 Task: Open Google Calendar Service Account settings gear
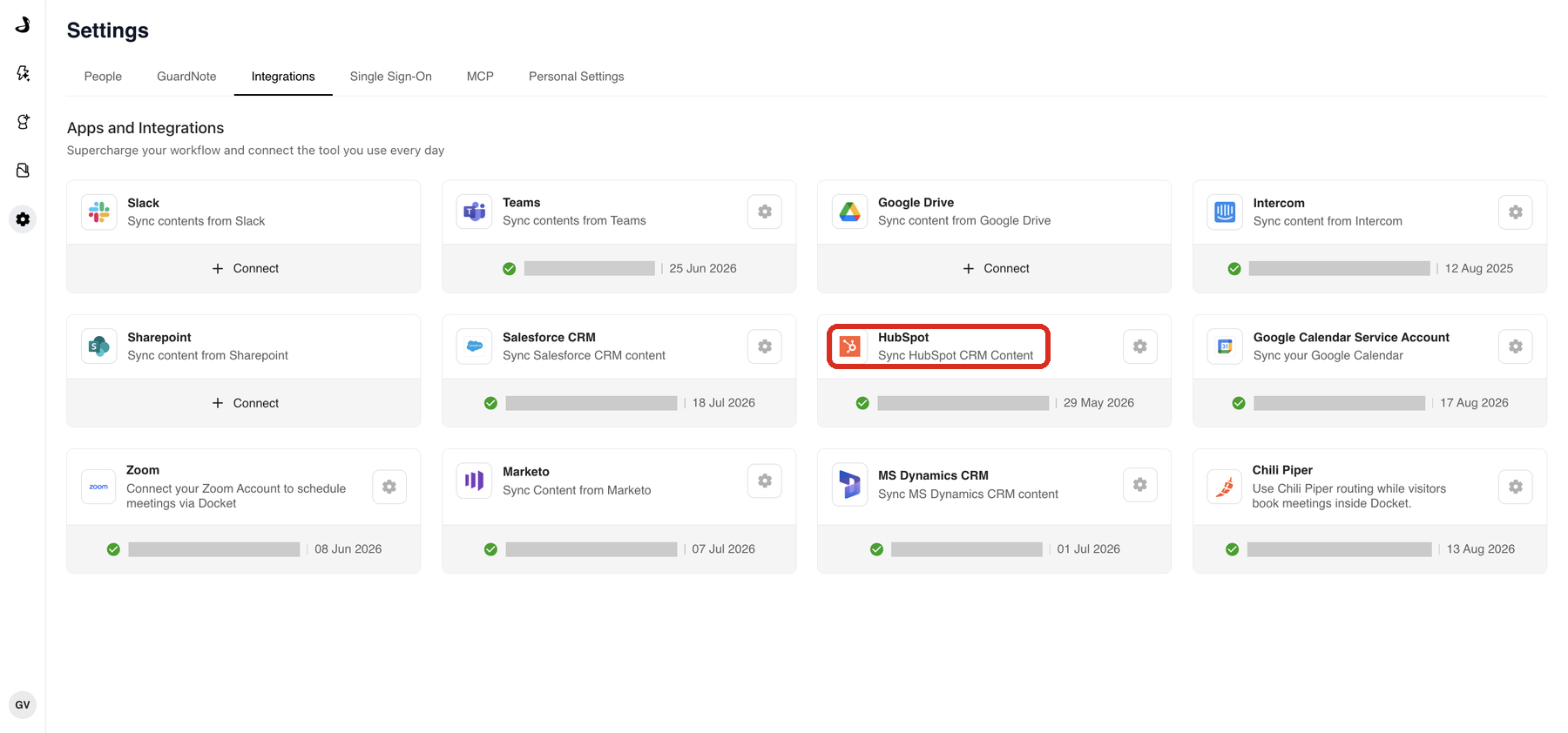click(x=1516, y=346)
